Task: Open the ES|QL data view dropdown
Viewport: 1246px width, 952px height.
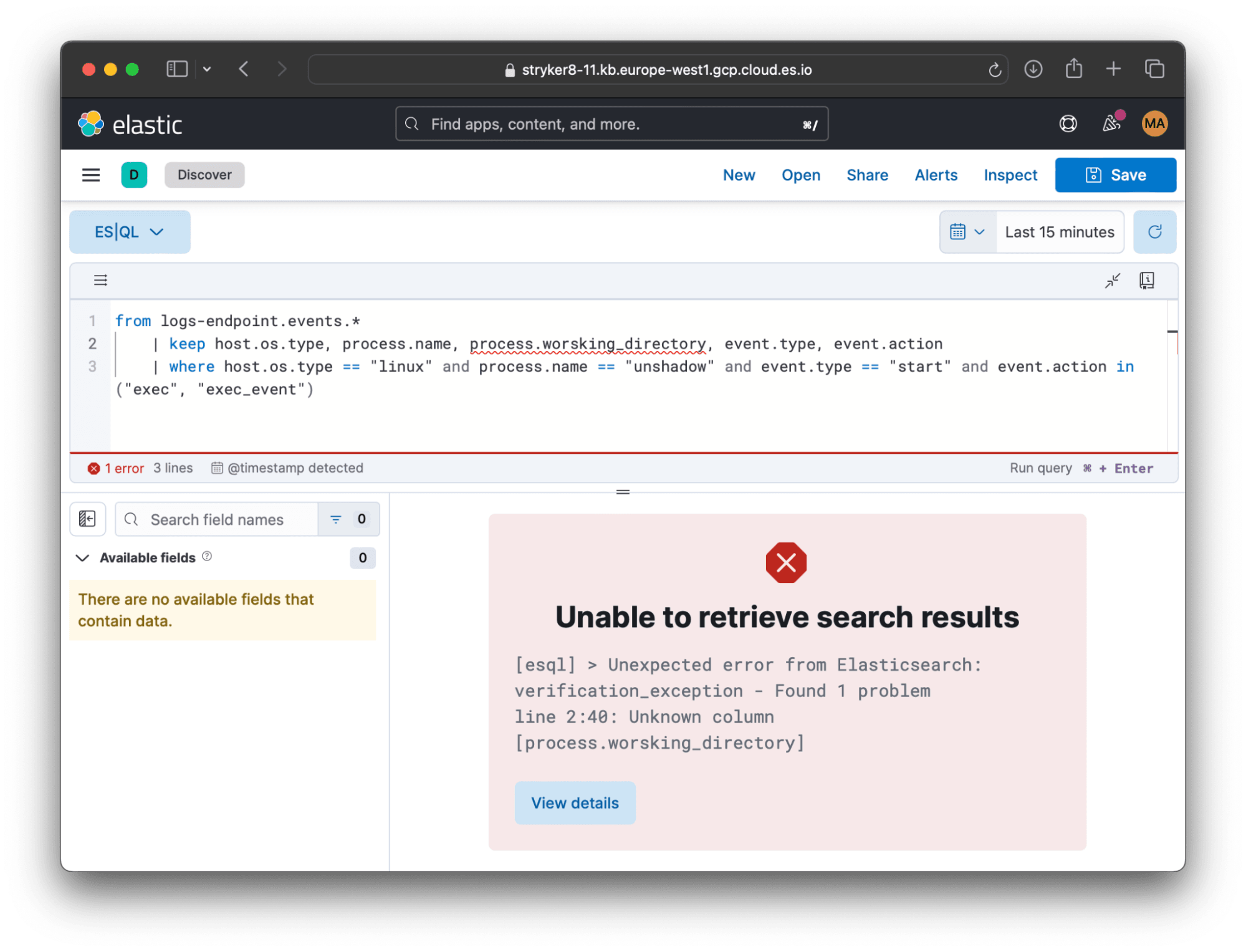Action: [x=130, y=232]
